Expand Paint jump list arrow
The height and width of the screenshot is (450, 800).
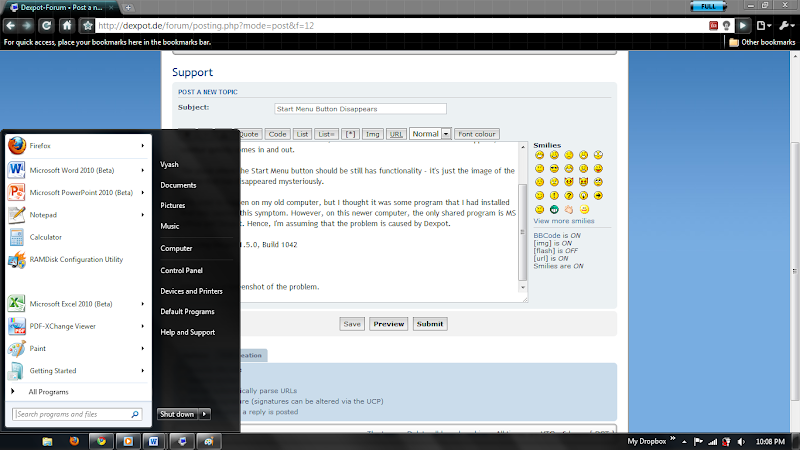(143, 348)
